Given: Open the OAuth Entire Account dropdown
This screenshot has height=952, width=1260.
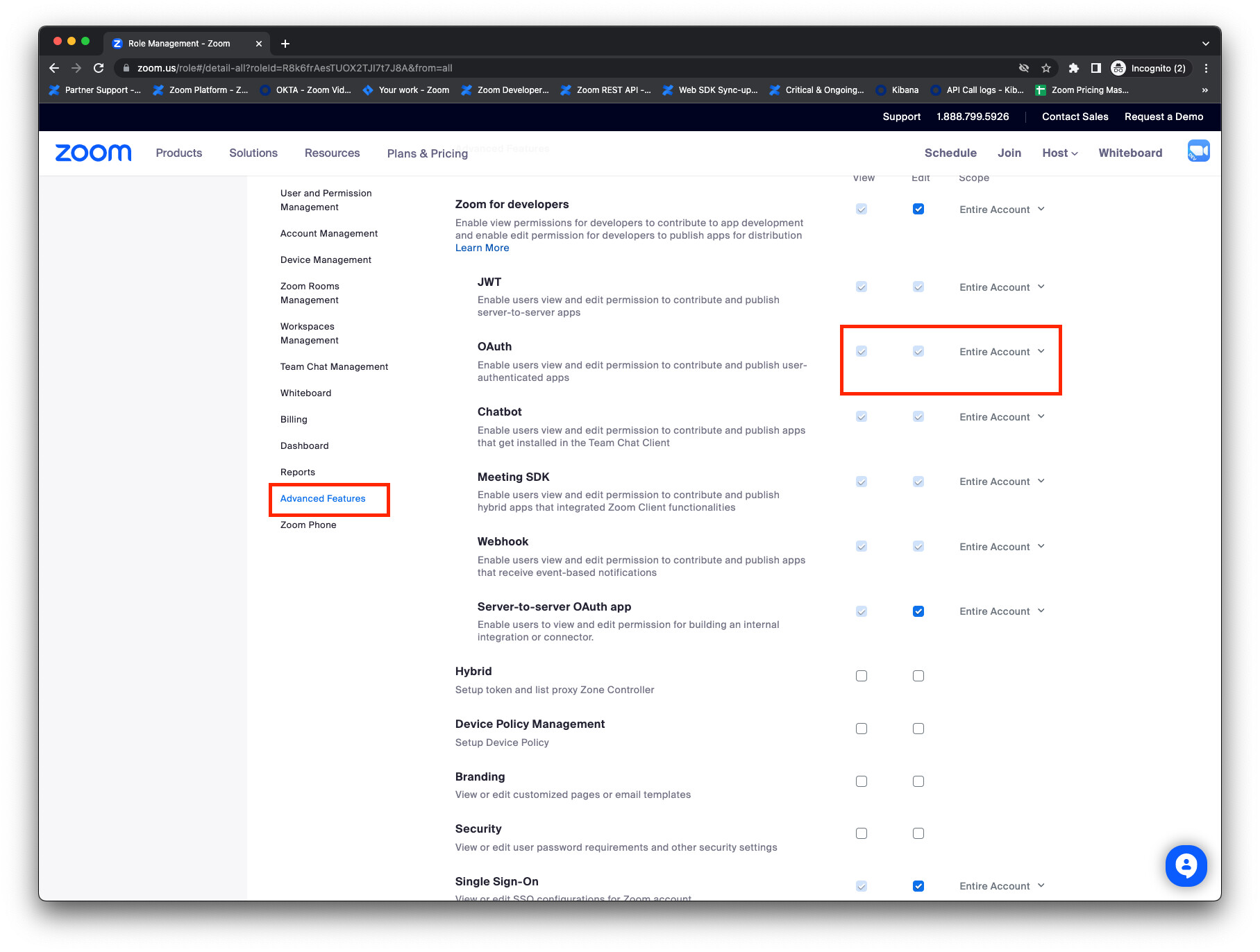Looking at the screenshot, I should click(1002, 352).
